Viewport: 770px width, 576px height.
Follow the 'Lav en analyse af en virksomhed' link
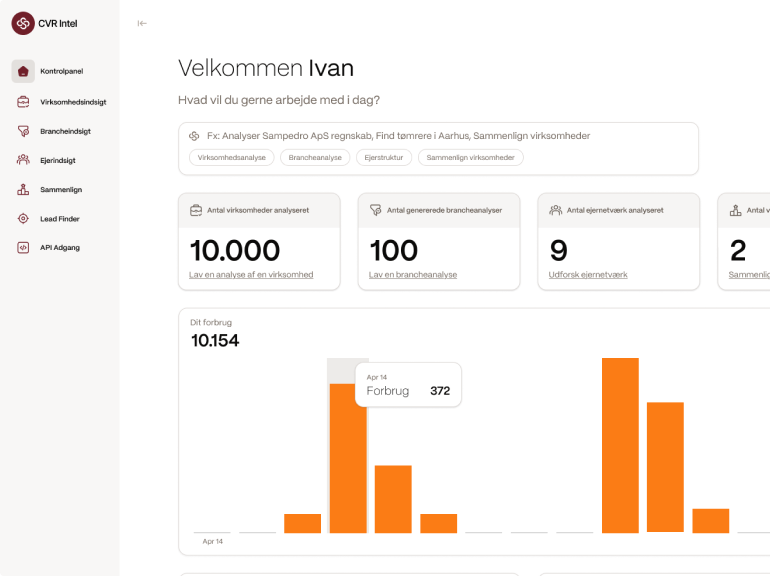[251, 275]
